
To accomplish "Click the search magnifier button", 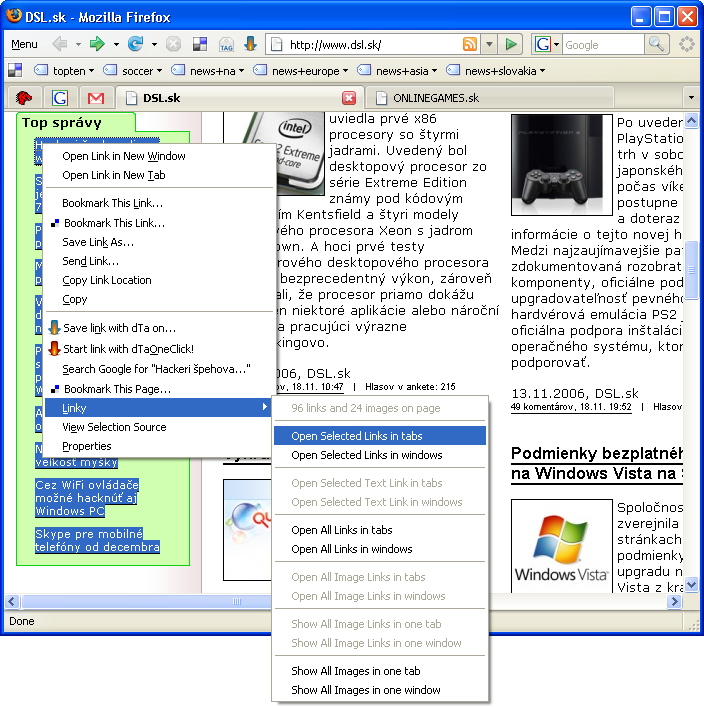I will click(x=656, y=44).
